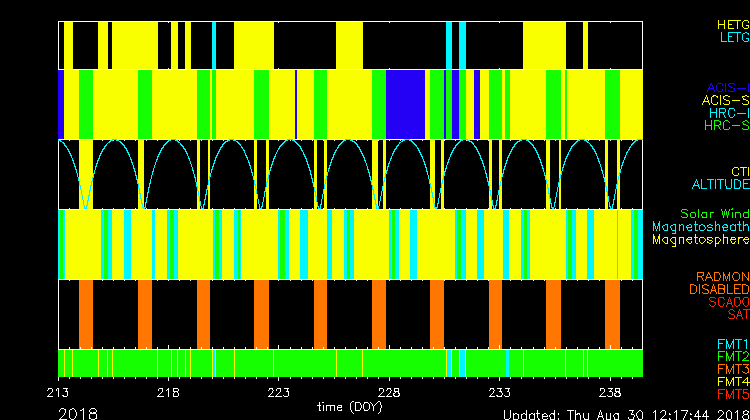Click the 238 tick on time axis
The image size is (750, 420).
pyautogui.click(x=610, y=392)
